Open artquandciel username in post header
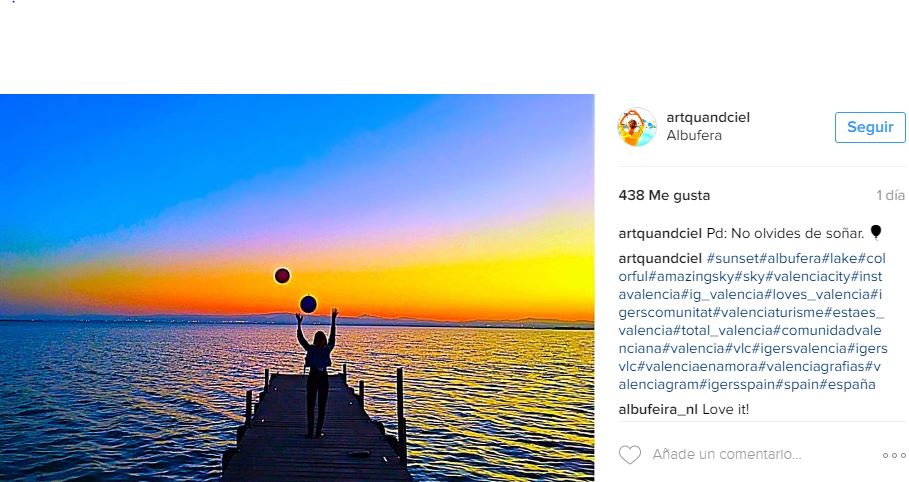This screenshot has height=482, width=909. point(708,118)
